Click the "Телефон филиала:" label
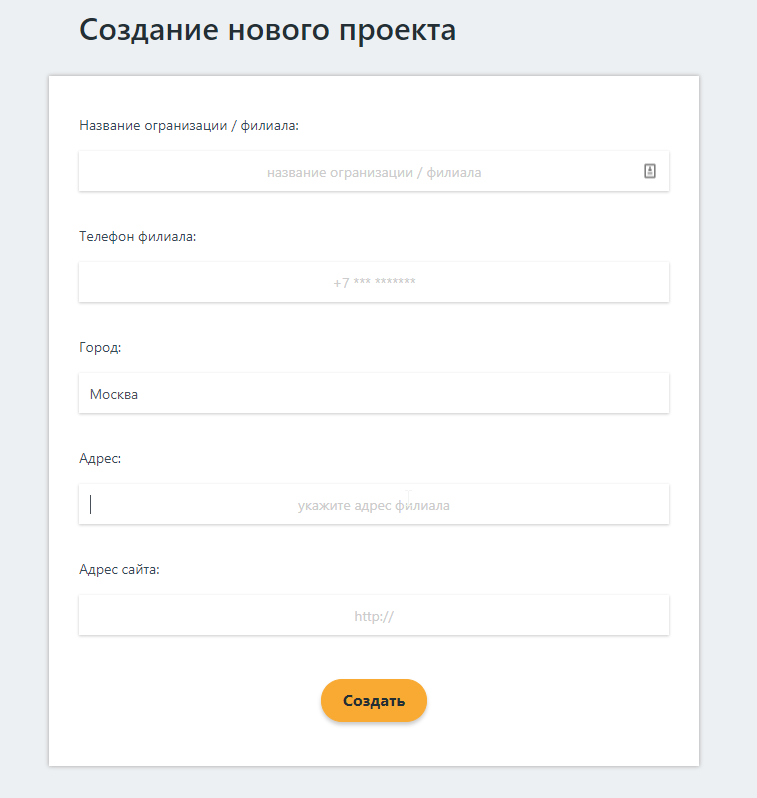This screenshot has width=757, height=798. [x=137, y=237]
